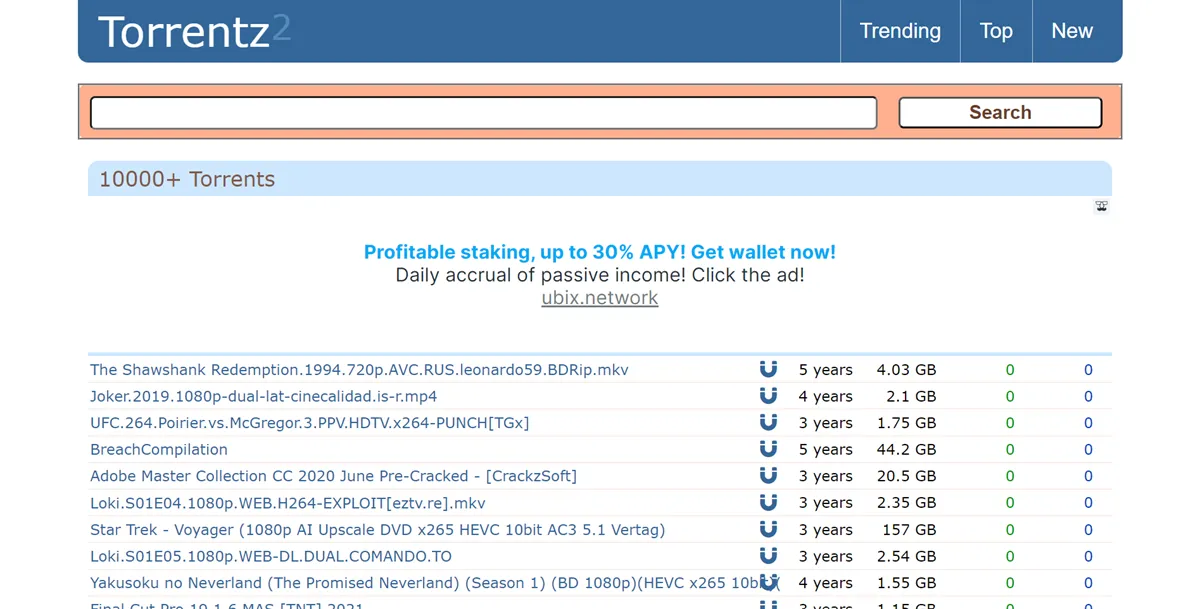1200x609 pixels.
Task: Click the 44.2 GB size value
Action: pos(907,450)
